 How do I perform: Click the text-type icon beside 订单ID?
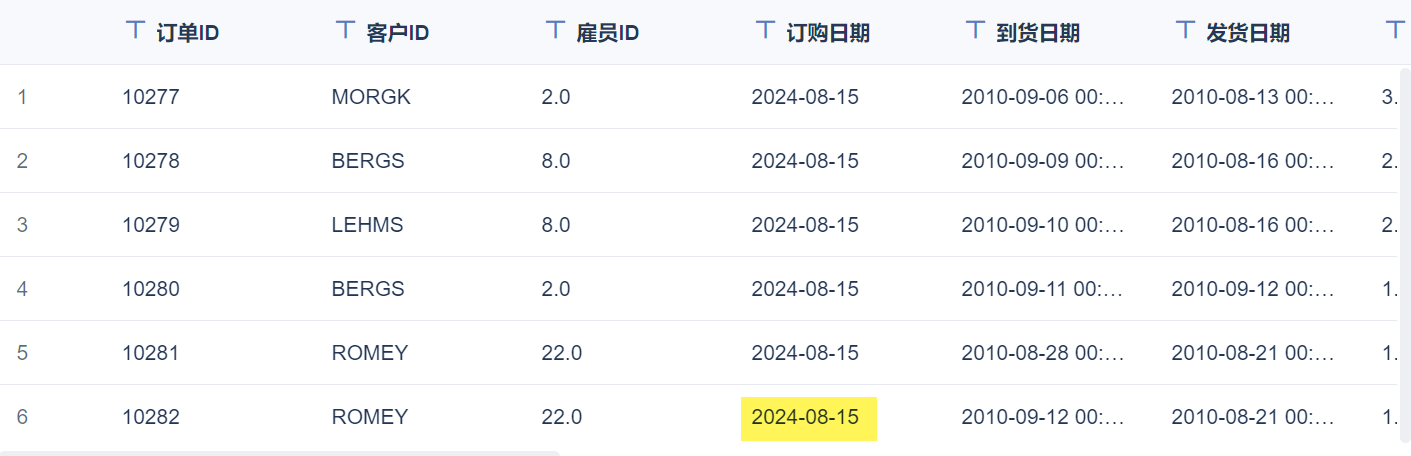[136, 30]
